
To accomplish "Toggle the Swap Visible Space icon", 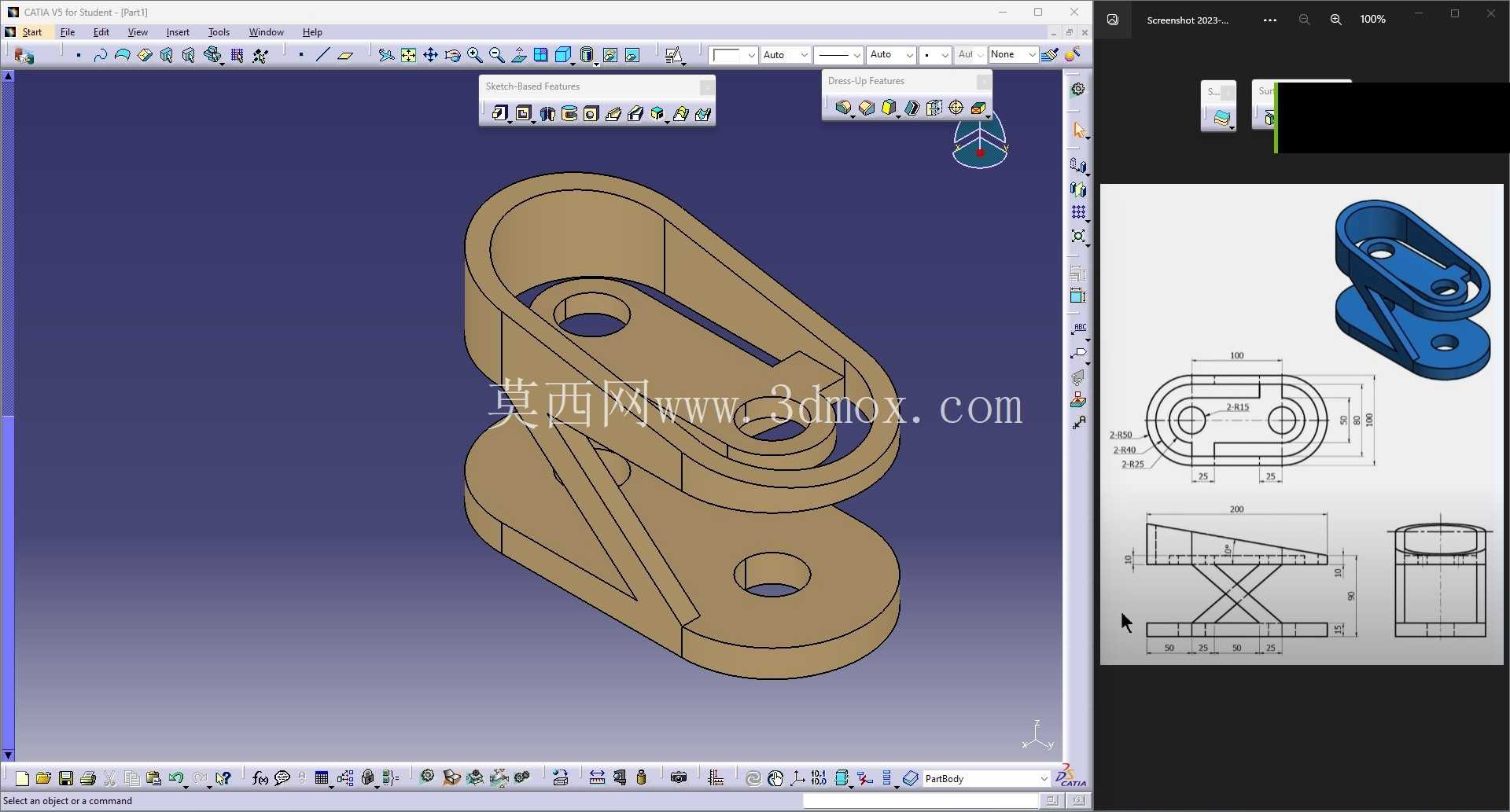I will tap(632, 55).
